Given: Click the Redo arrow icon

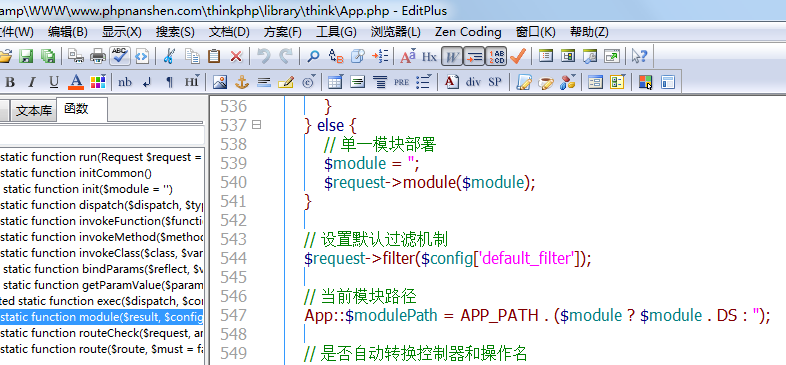Looking at the screenshot, I should click(x=286, y=56).
